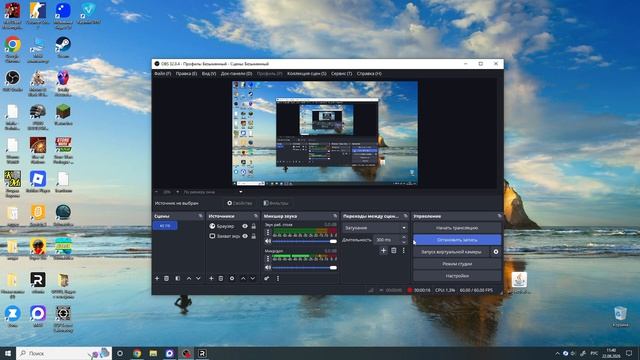Open the Справка menu
640x360 pixels.
point(369,74)
